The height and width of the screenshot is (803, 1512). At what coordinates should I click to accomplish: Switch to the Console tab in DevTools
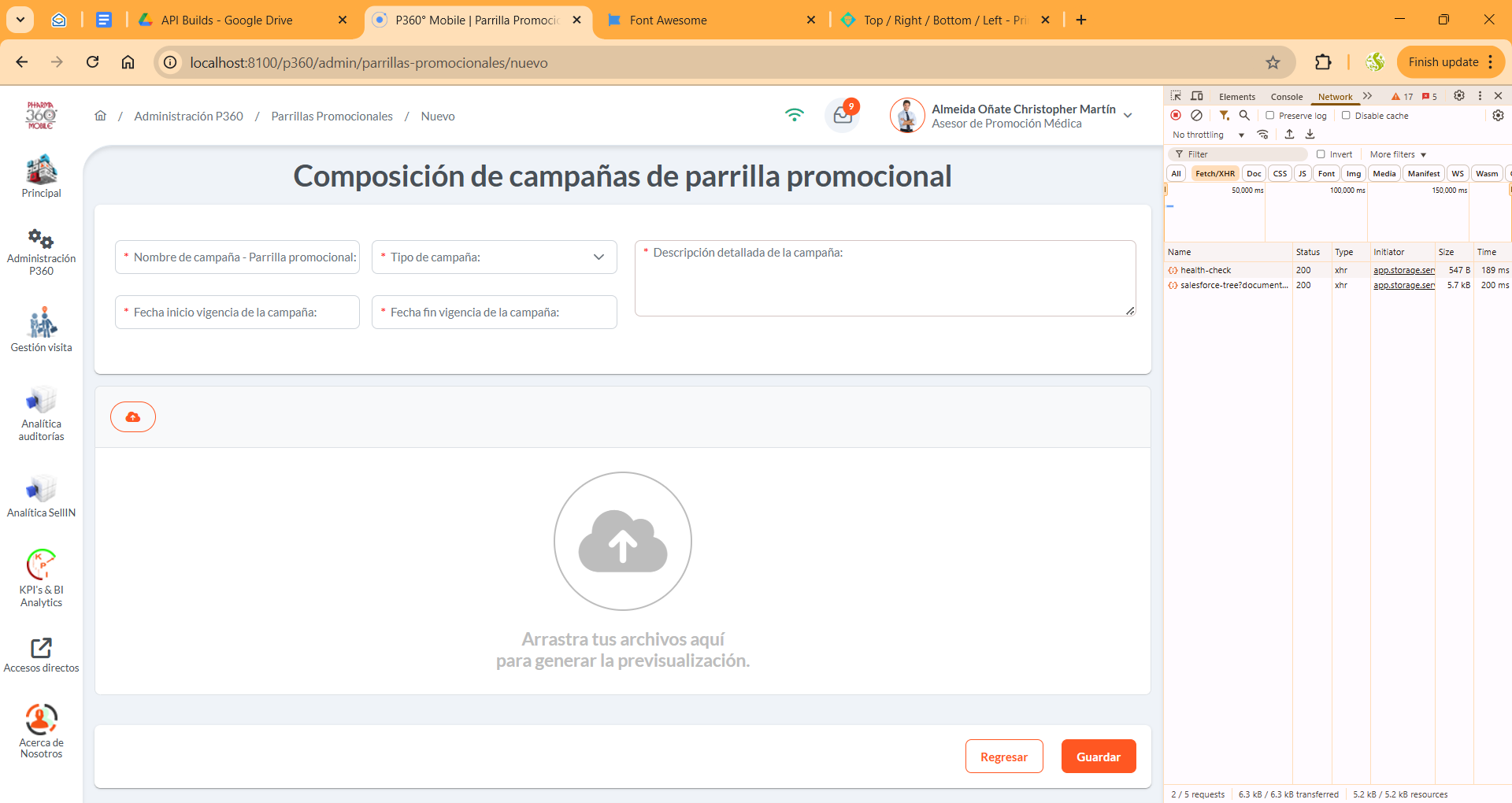click(x=1286, y=97)
